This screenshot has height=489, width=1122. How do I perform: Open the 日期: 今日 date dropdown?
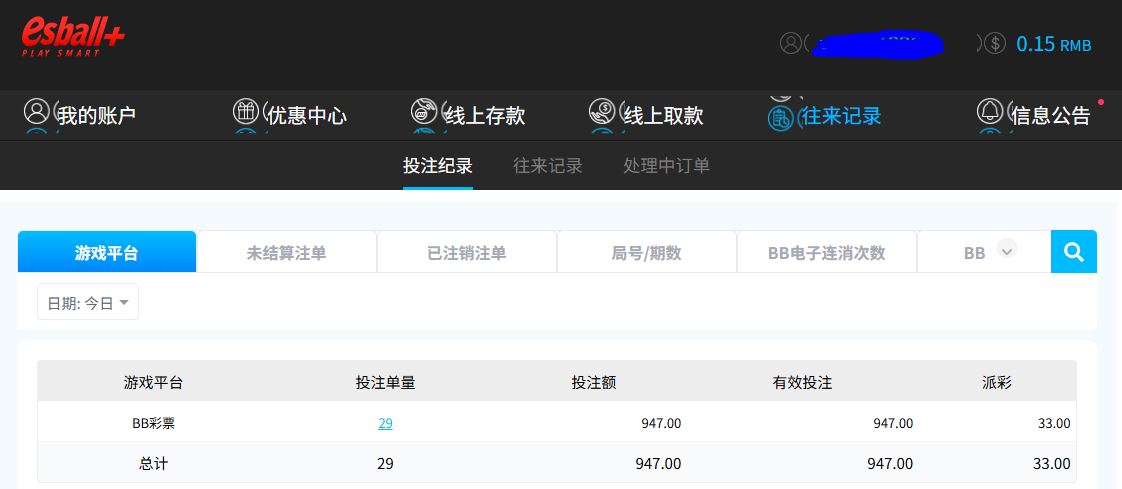tap(88, 303)
